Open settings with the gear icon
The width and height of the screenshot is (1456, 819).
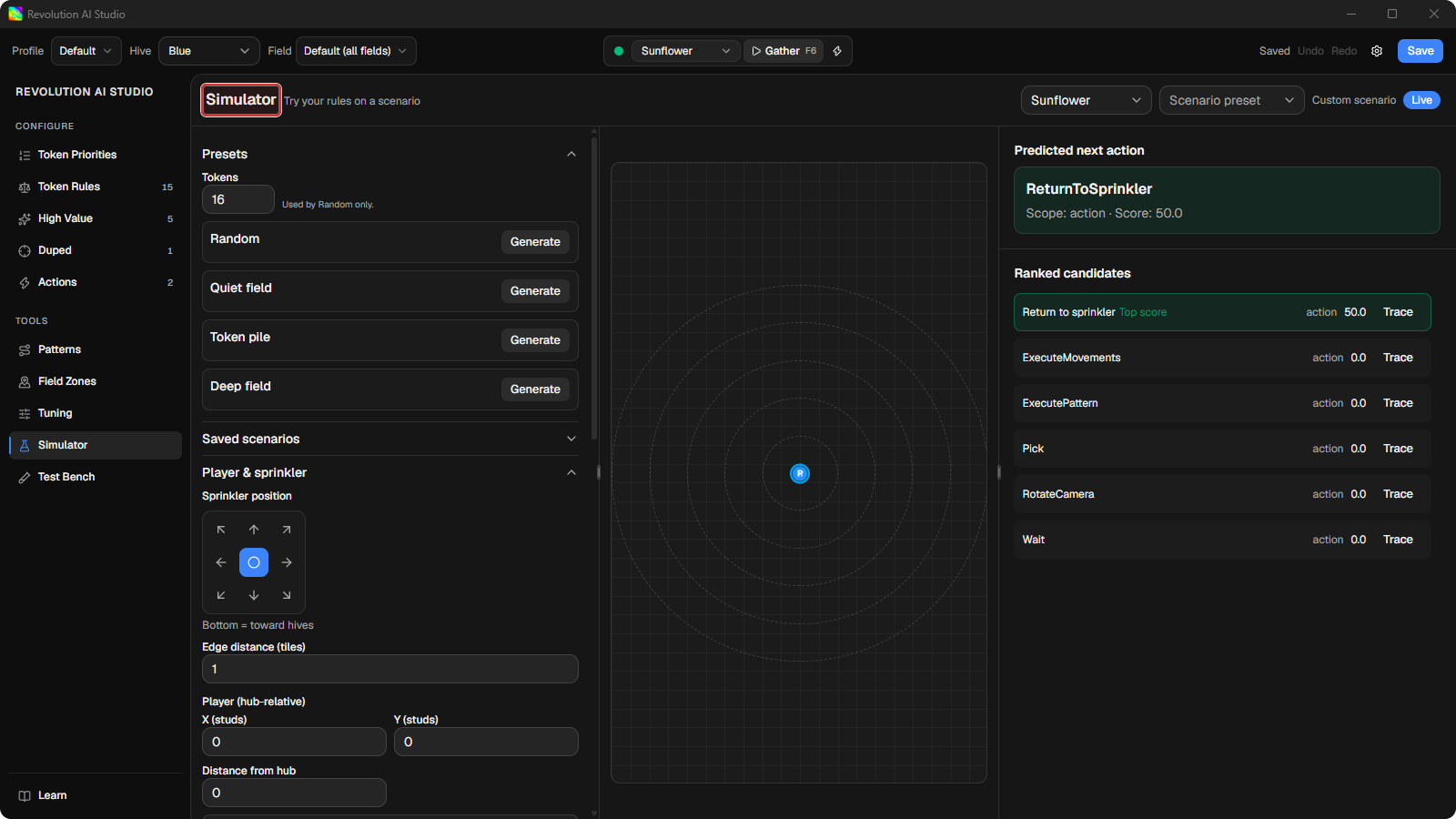tap(1377, 51)
